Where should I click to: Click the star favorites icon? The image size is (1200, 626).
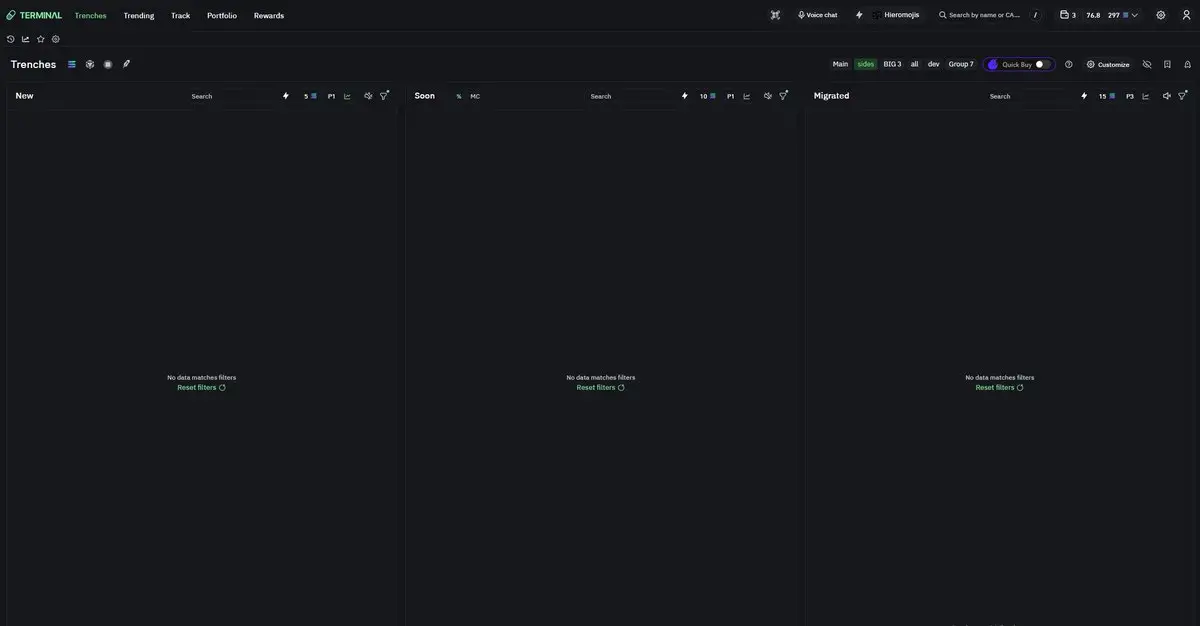coord(40,39)
